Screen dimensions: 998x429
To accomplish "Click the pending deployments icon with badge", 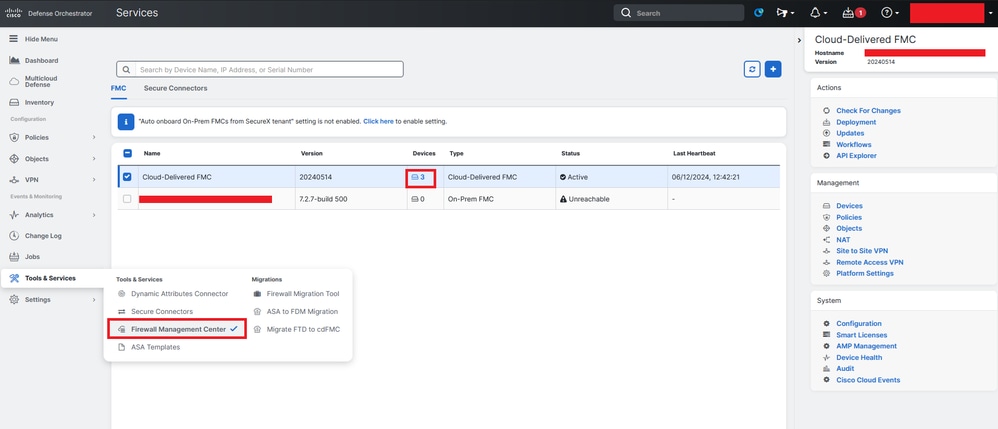I will [x=854, y=13].
